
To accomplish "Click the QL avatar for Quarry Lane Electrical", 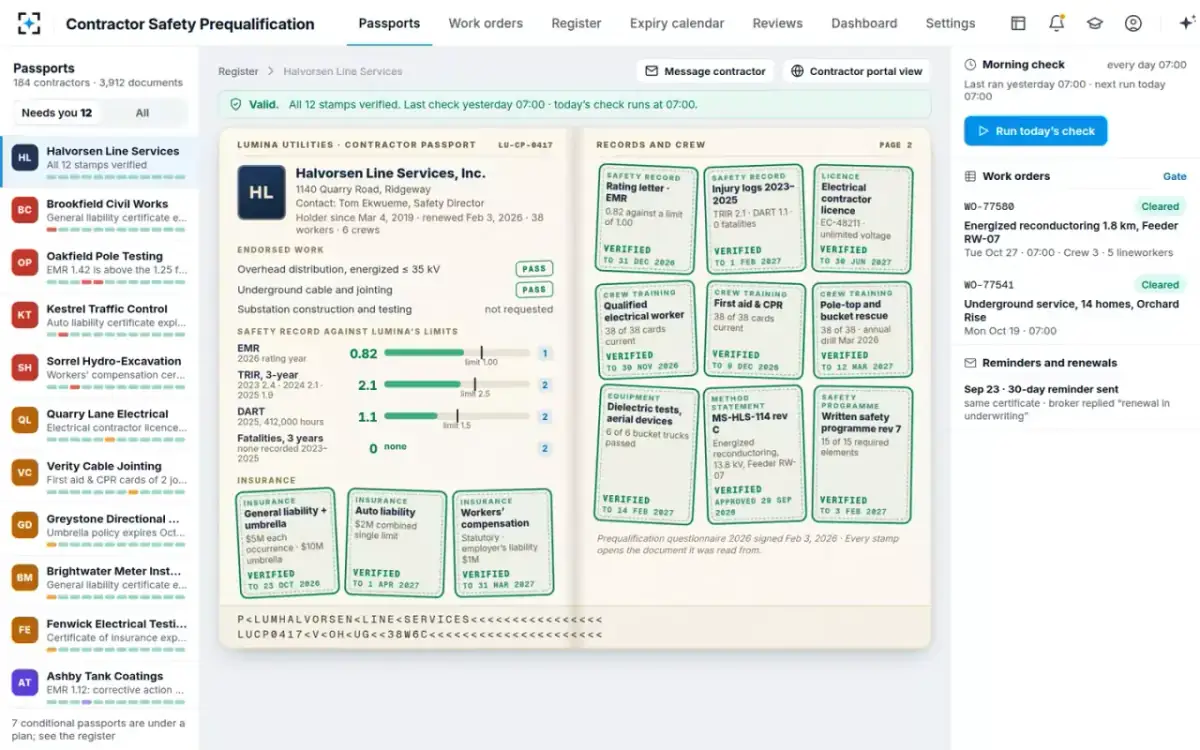I will click(x=25, y=420).
